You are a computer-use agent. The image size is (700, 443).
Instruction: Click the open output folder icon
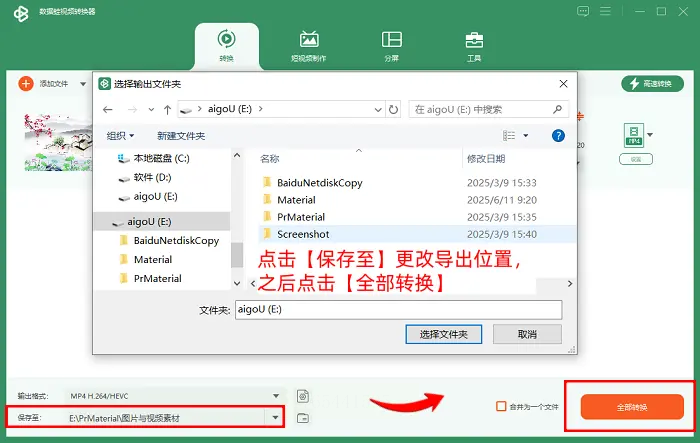click(x=303, y=418)
